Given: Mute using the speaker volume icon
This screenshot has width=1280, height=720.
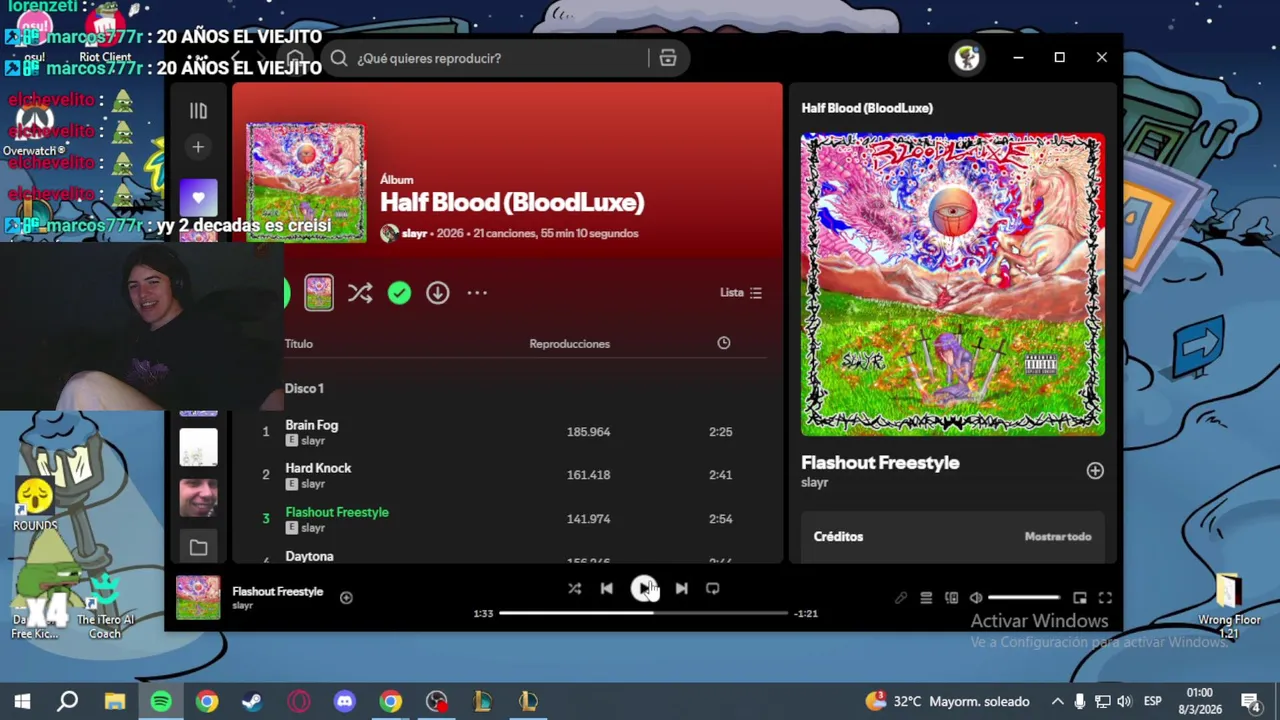Looking at the screenshot, I should [976, 598].
